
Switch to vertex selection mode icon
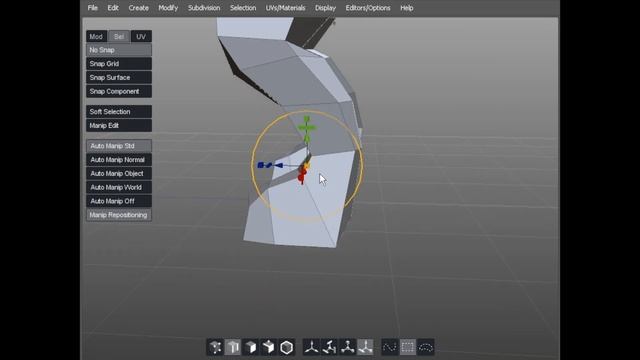(215, 347)
